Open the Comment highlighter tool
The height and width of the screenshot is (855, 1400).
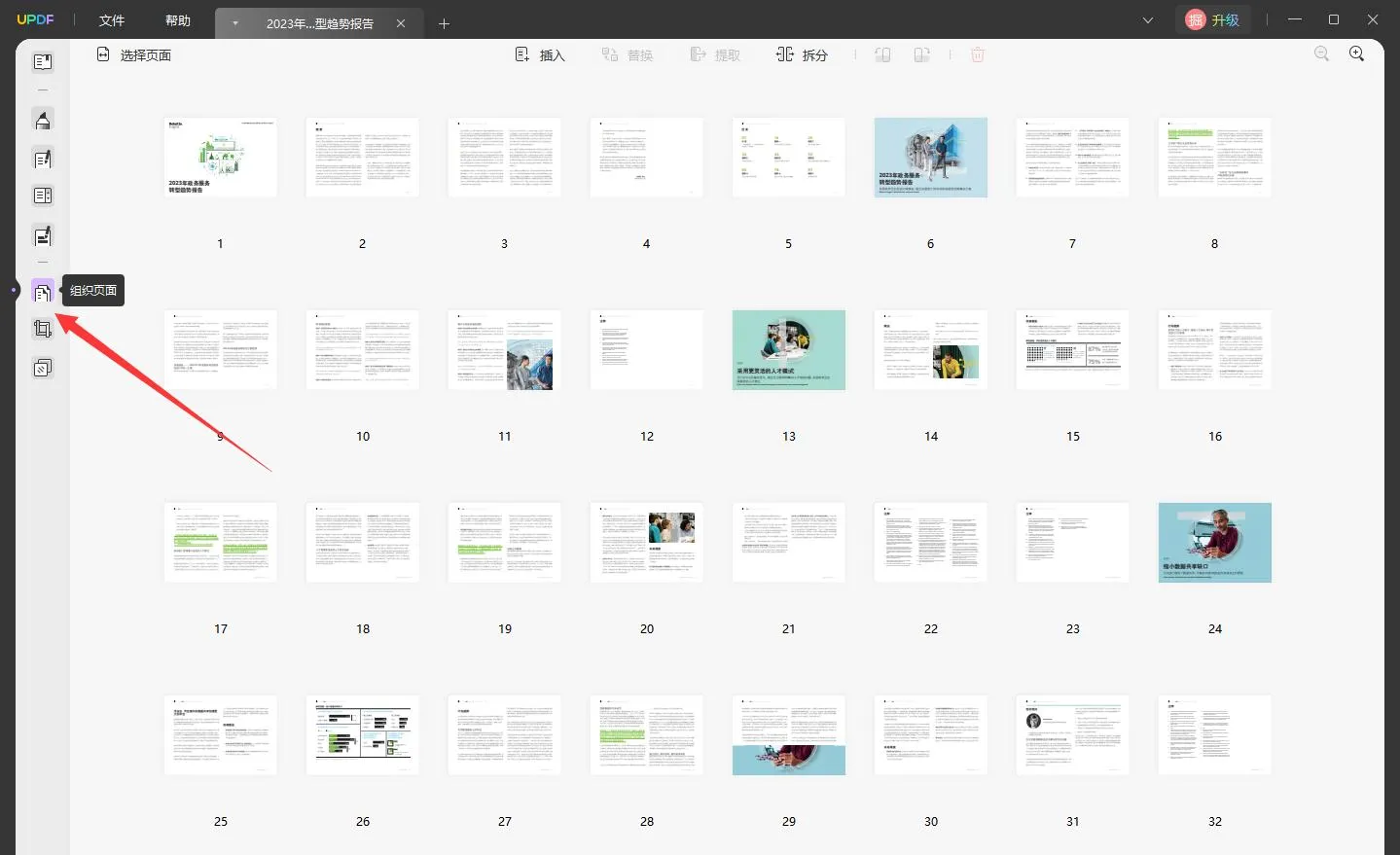pyautogui.click(x=43, y=121)
